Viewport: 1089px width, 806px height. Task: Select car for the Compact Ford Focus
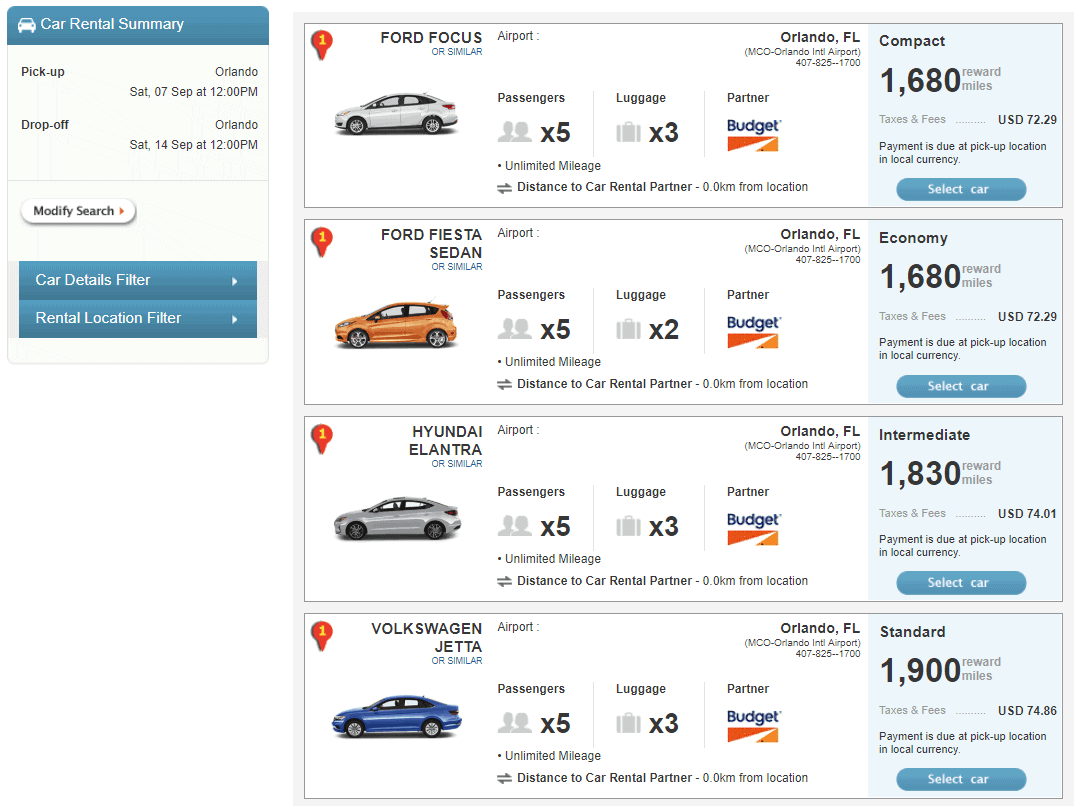(960, 189)
